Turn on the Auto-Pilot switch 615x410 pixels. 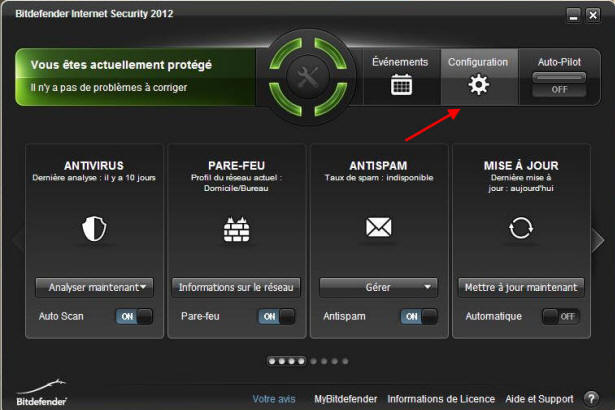point(559,84)
